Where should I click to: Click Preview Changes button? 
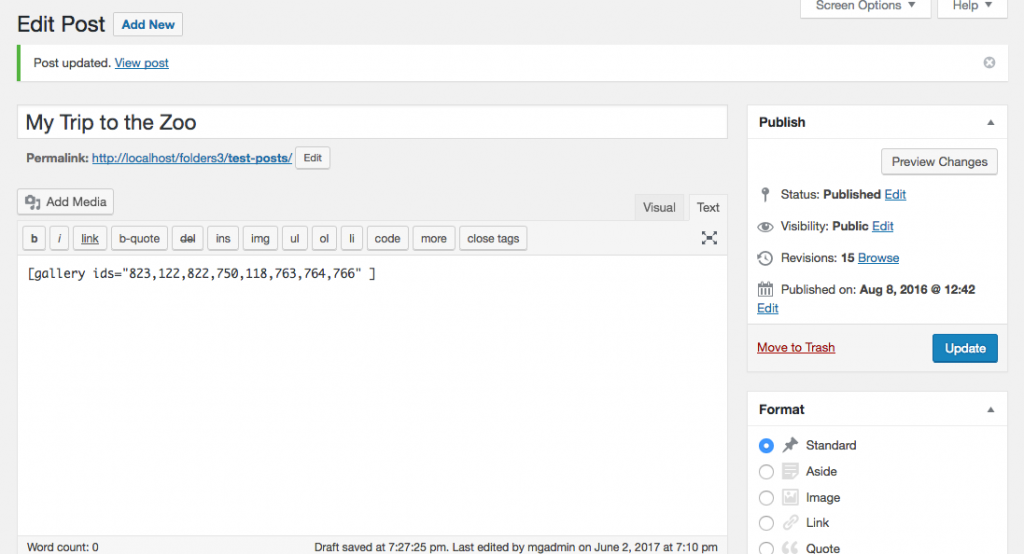(939, 161)
